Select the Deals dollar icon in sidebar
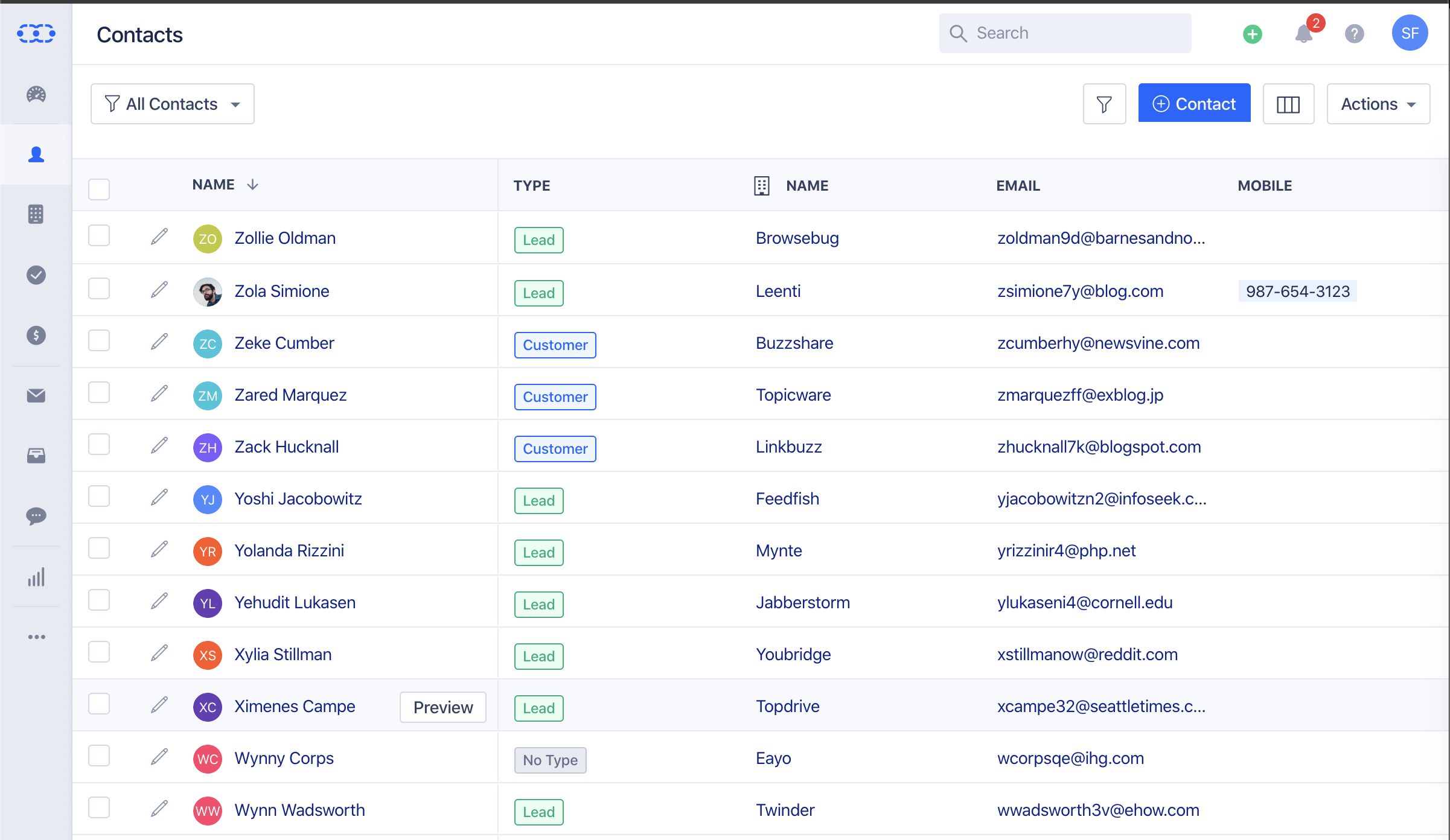1450x840 pixels. pos(36,336)
